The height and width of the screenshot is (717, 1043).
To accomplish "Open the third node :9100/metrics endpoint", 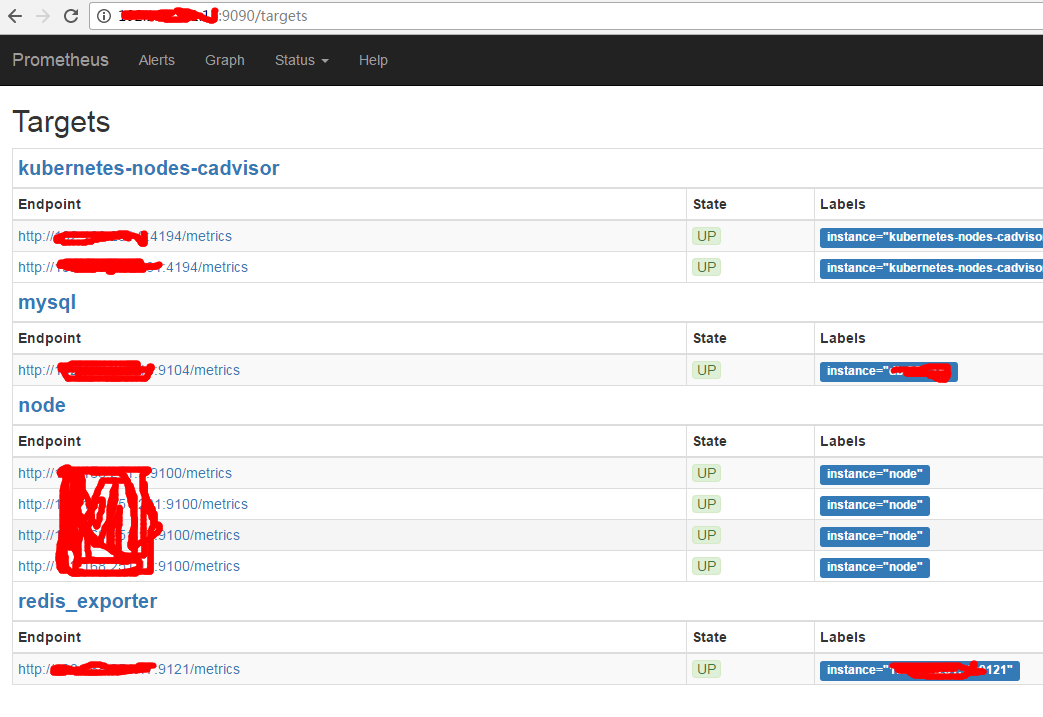I will pos(129,535).
